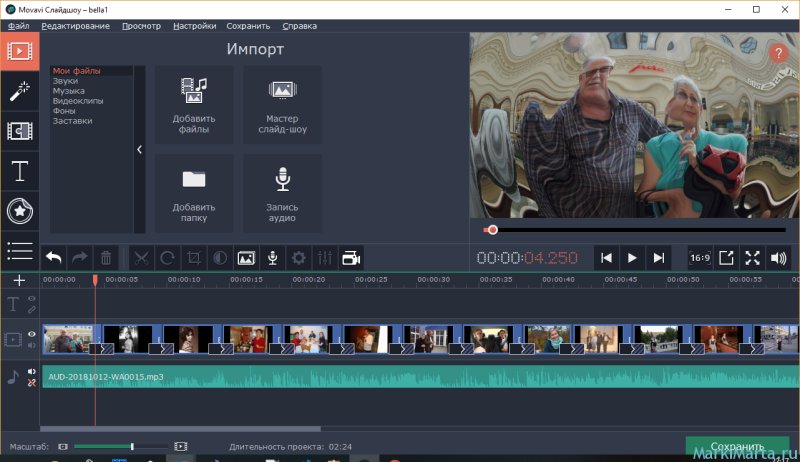This screenshot has height=462, width=800.
Task: Click the preview seek bar
Action: (634, 230)
